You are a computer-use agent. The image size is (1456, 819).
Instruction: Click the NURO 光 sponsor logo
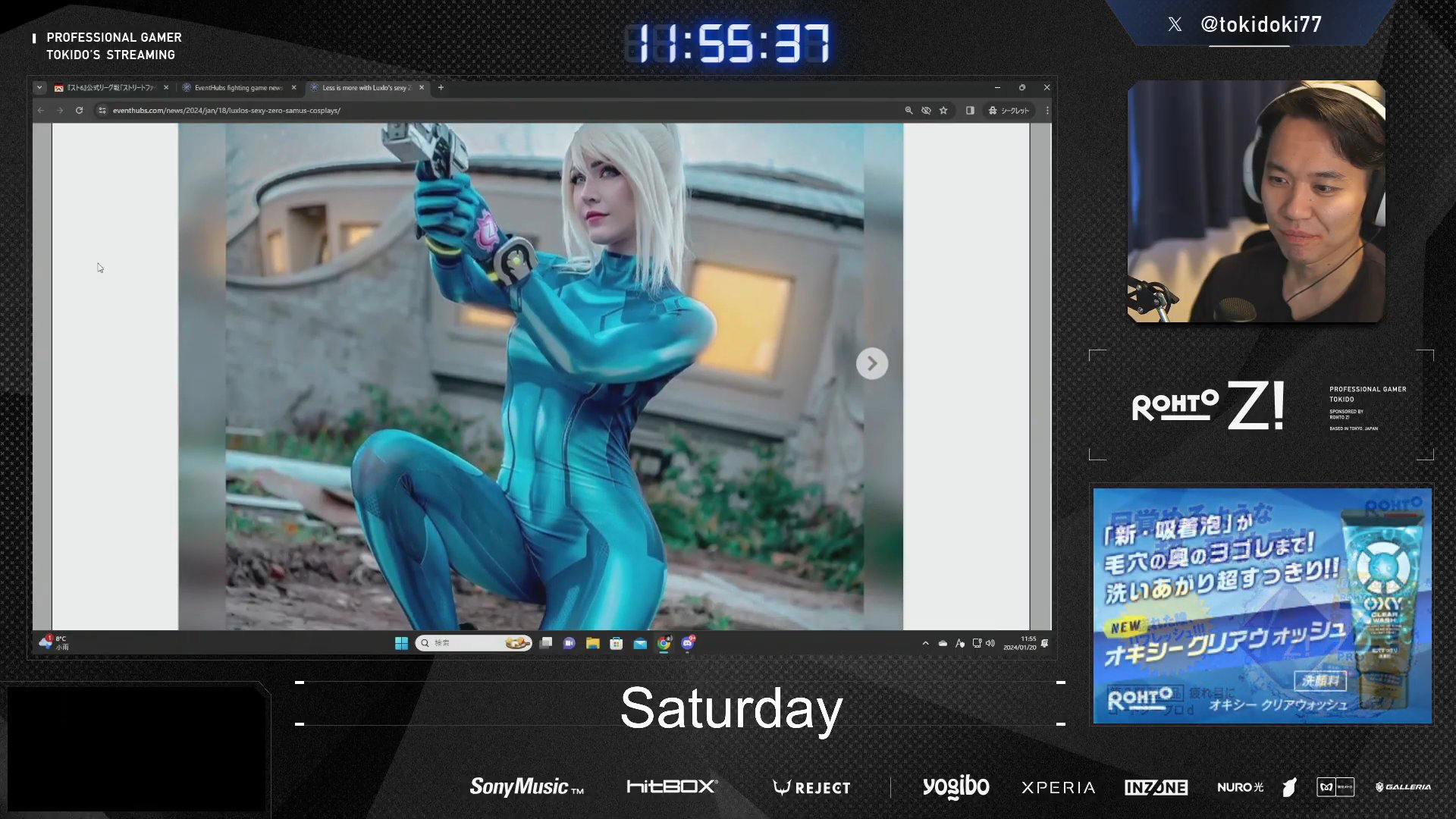click(1241, 787)
